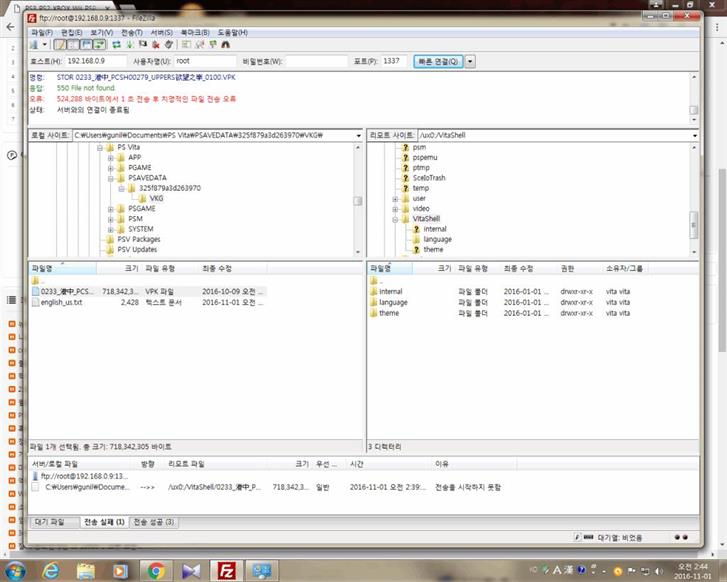Open the remote site path dropdown

695,135
